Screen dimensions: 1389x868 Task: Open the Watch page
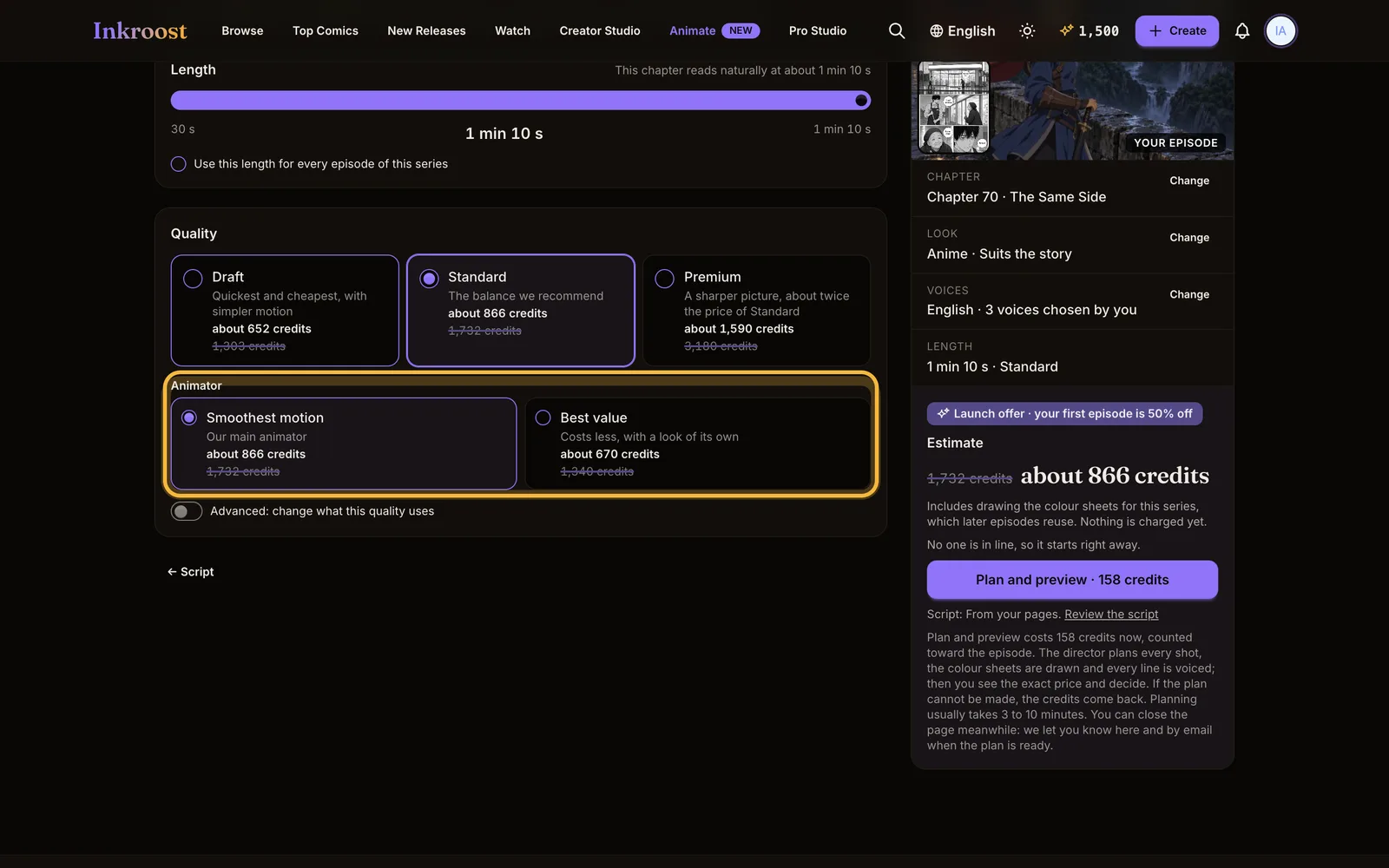(512, 30)
